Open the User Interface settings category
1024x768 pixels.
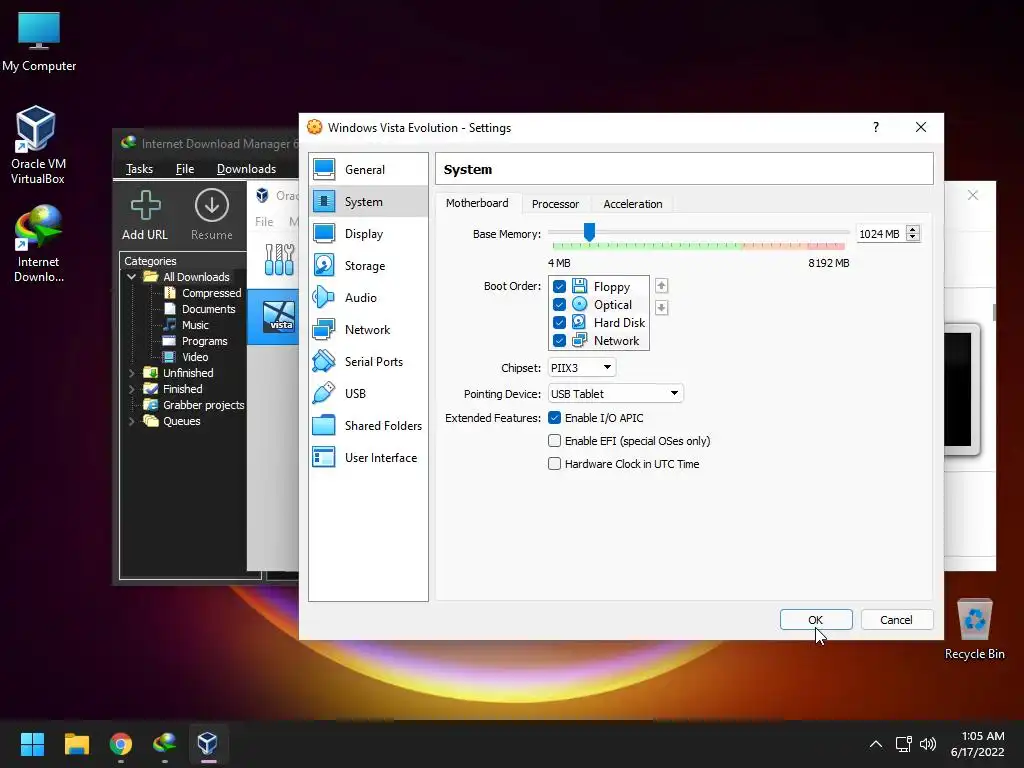(x=368, y=458)
